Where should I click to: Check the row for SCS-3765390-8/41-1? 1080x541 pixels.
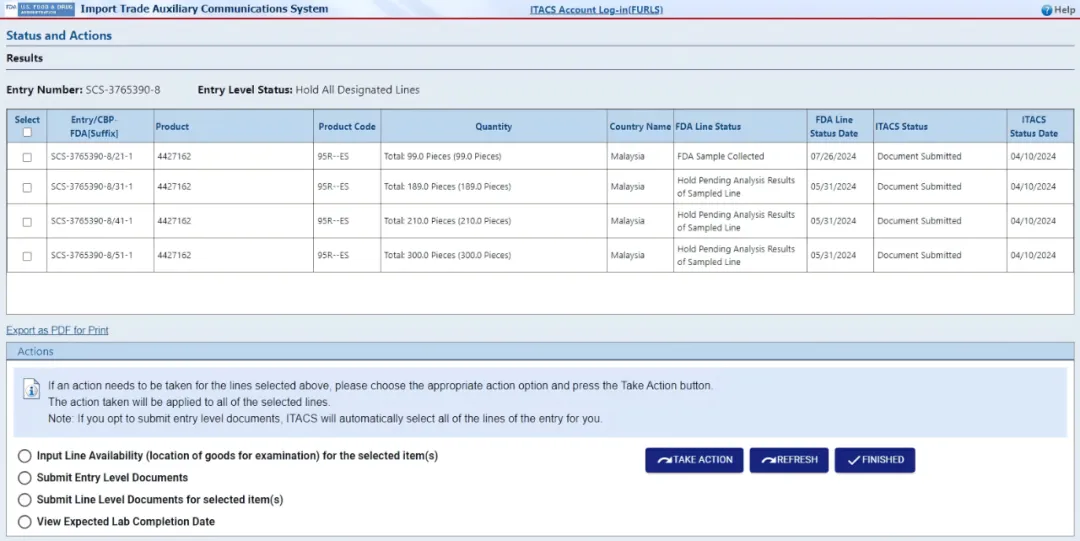(x=27, y=222)
